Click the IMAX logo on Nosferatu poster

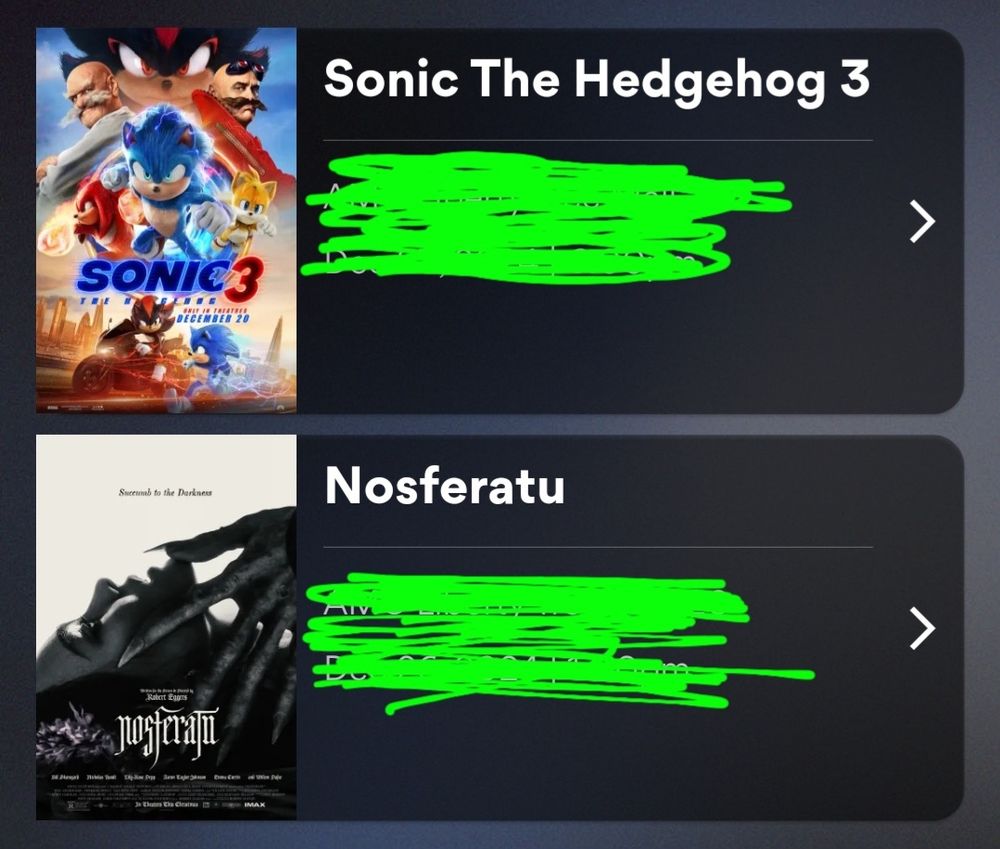tap(254, 805)
